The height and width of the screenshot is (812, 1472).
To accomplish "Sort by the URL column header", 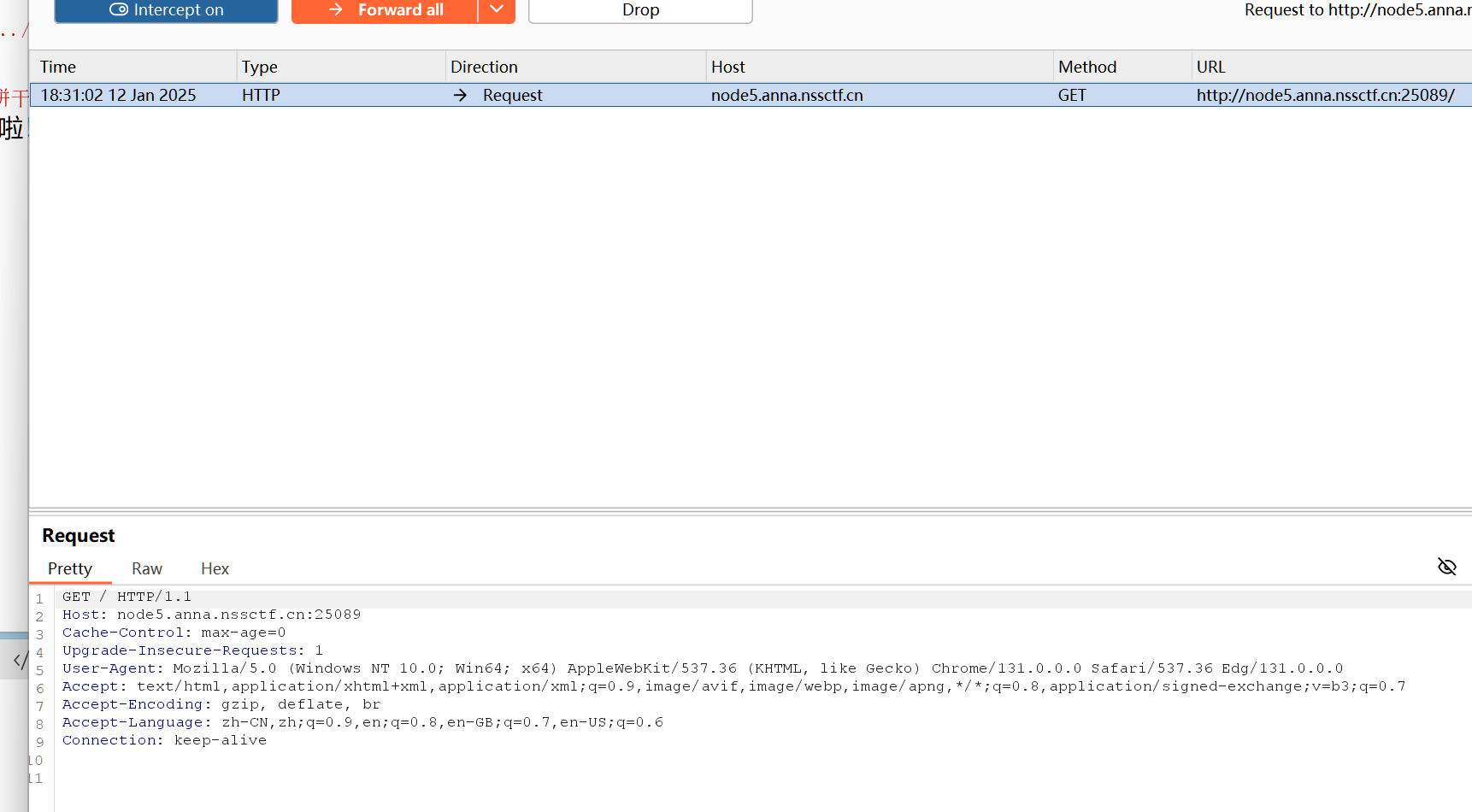I will click(x=1210, y=67).
